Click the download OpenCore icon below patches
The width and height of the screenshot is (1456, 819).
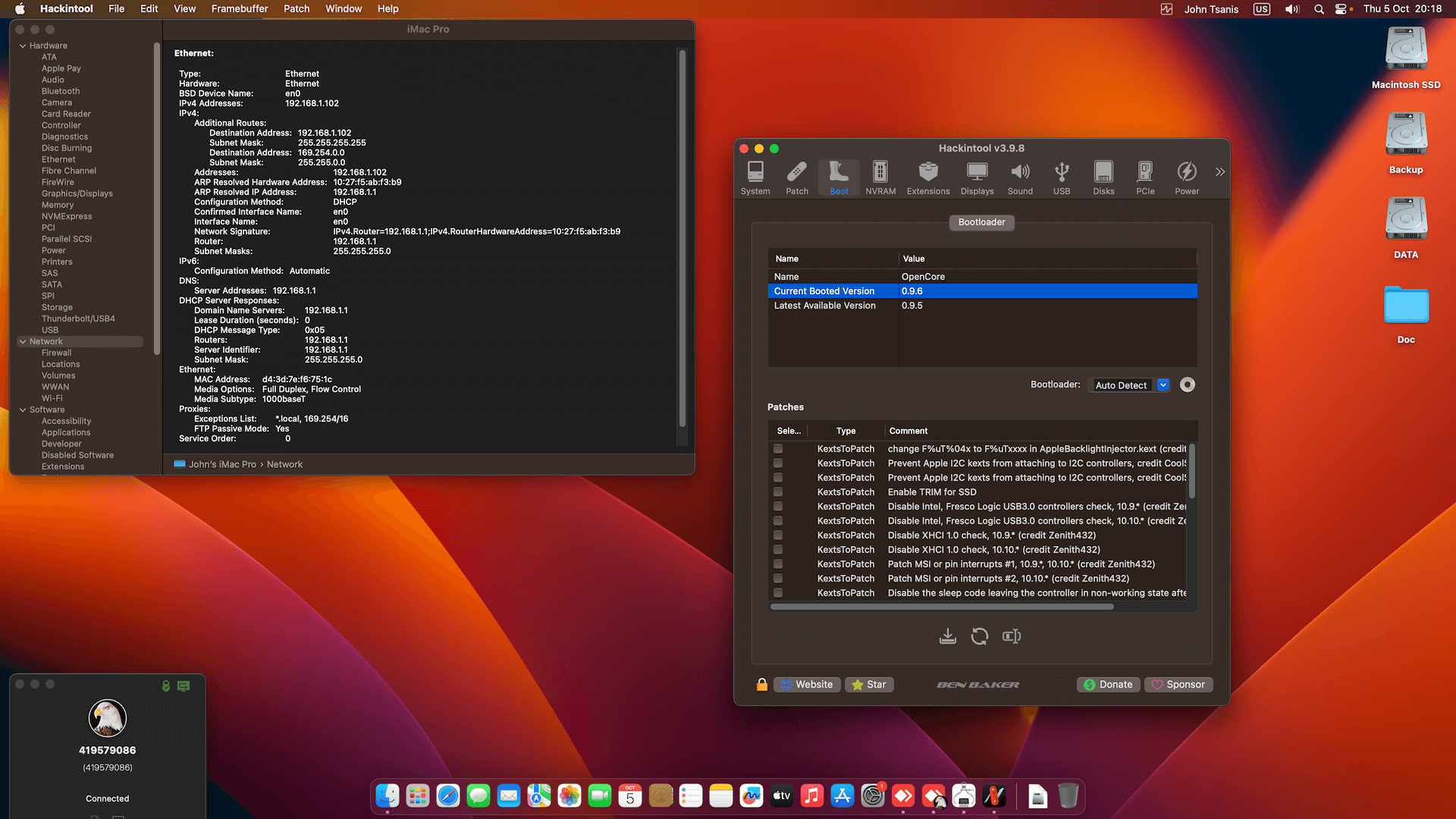pyautogui.click(x=947, y=636)
